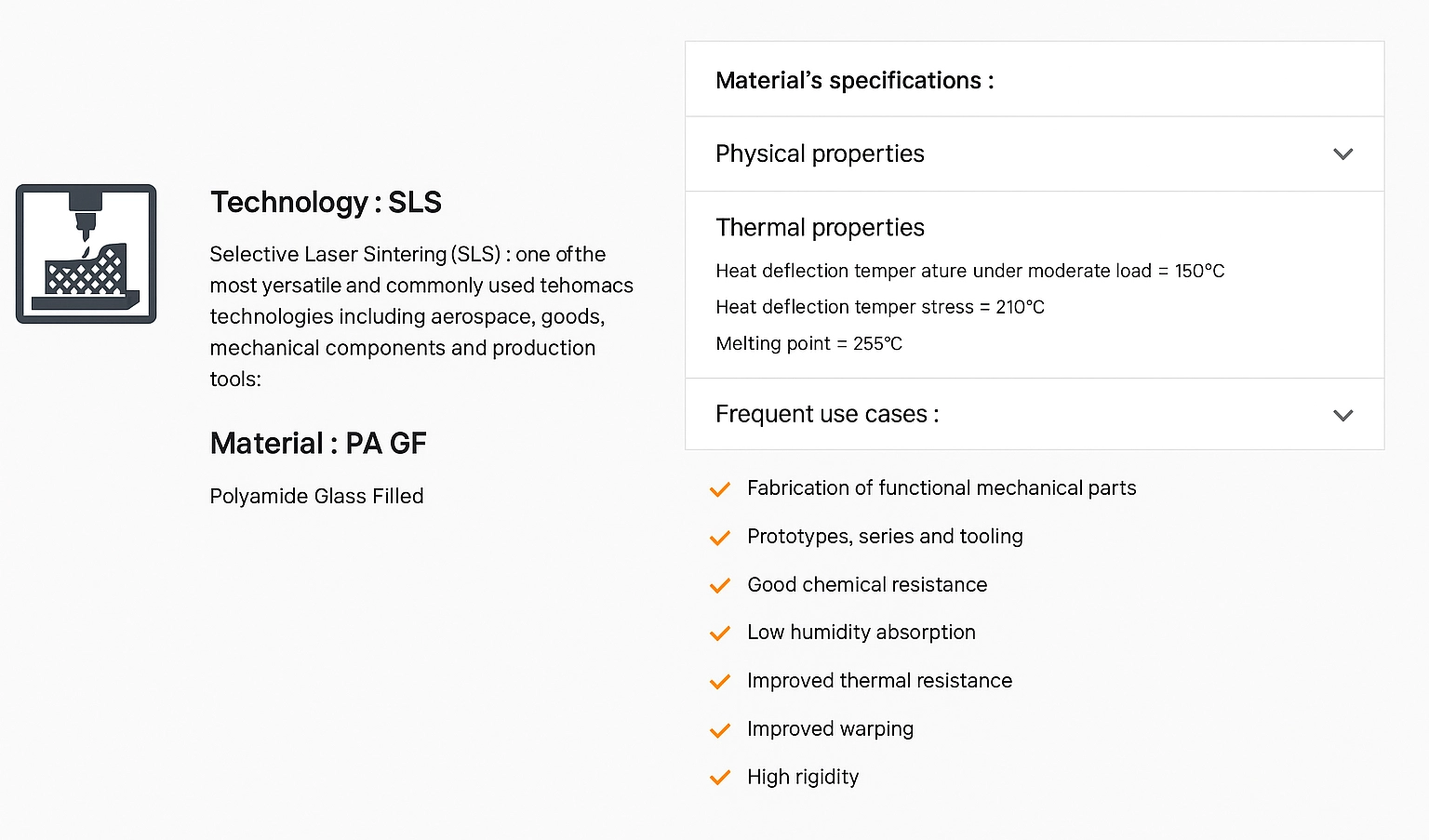Open the Physical properties accordion row
Viewport: 1429px width, 840px height.
[x=820, y=154]
